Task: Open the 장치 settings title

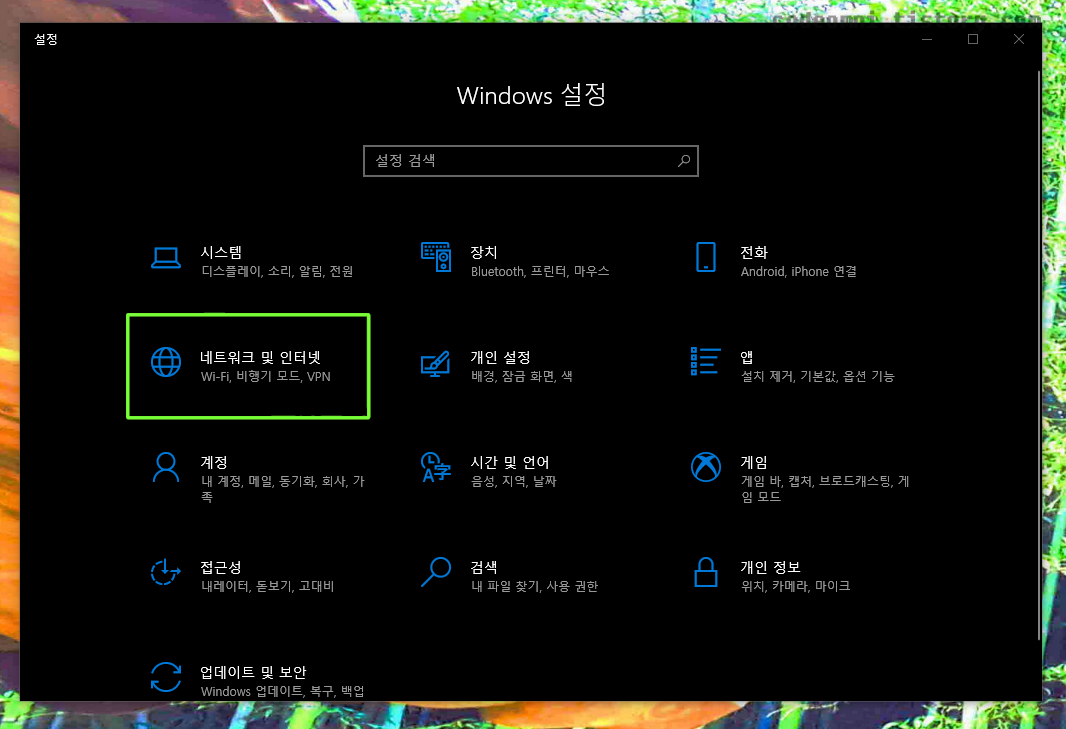Action: (484, 252)
